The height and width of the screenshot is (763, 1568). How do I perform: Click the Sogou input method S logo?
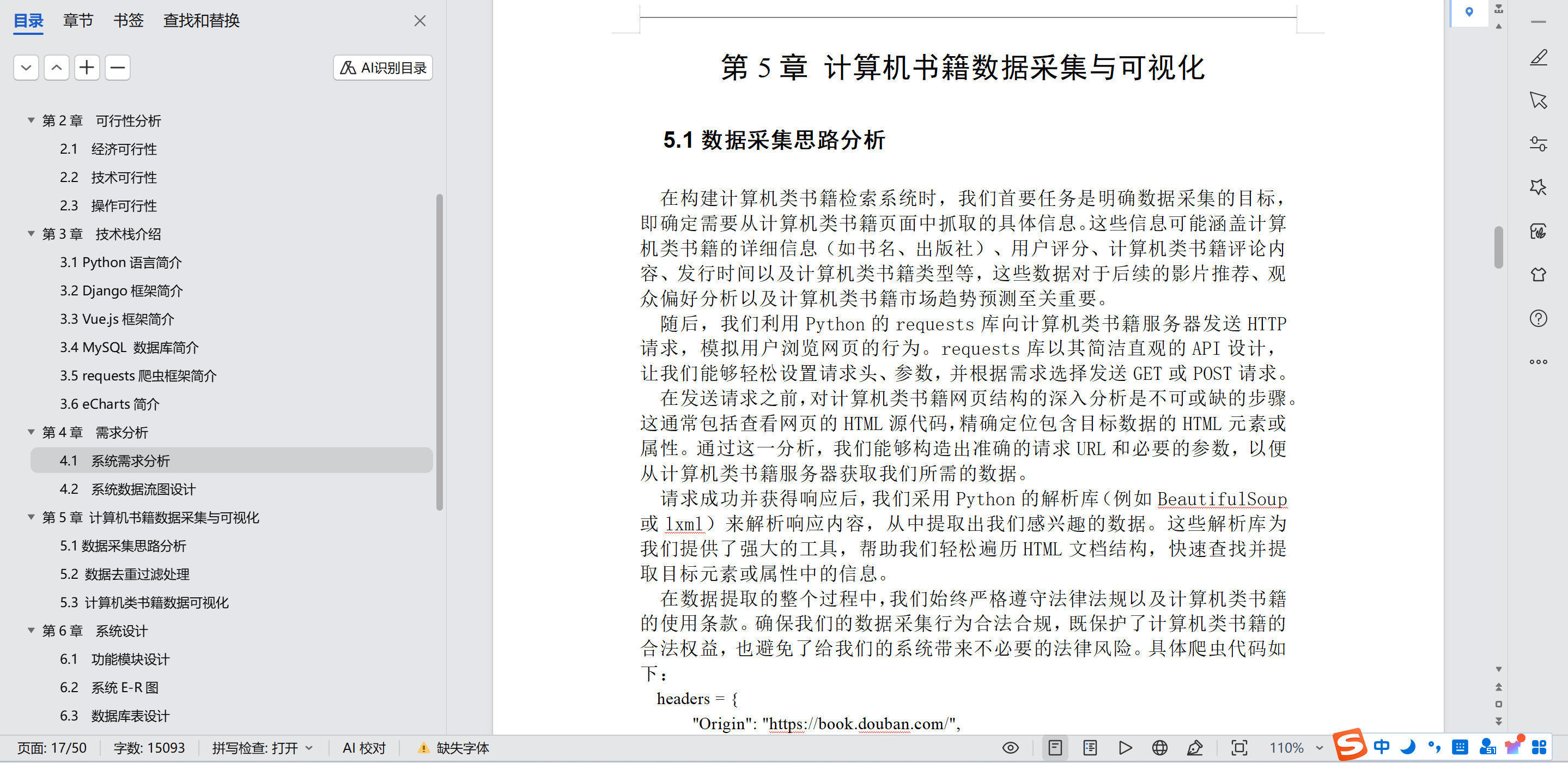[1350, 744]
